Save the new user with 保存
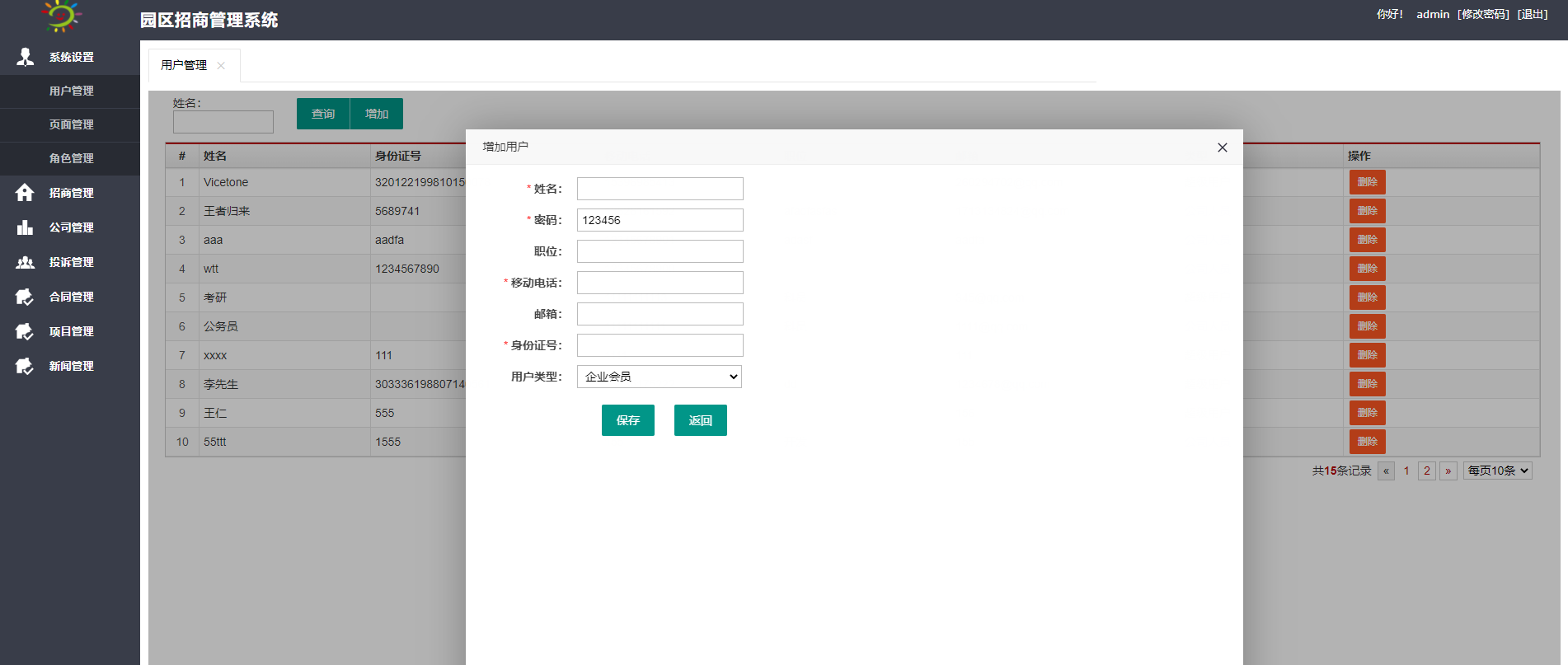 (628, 420)
